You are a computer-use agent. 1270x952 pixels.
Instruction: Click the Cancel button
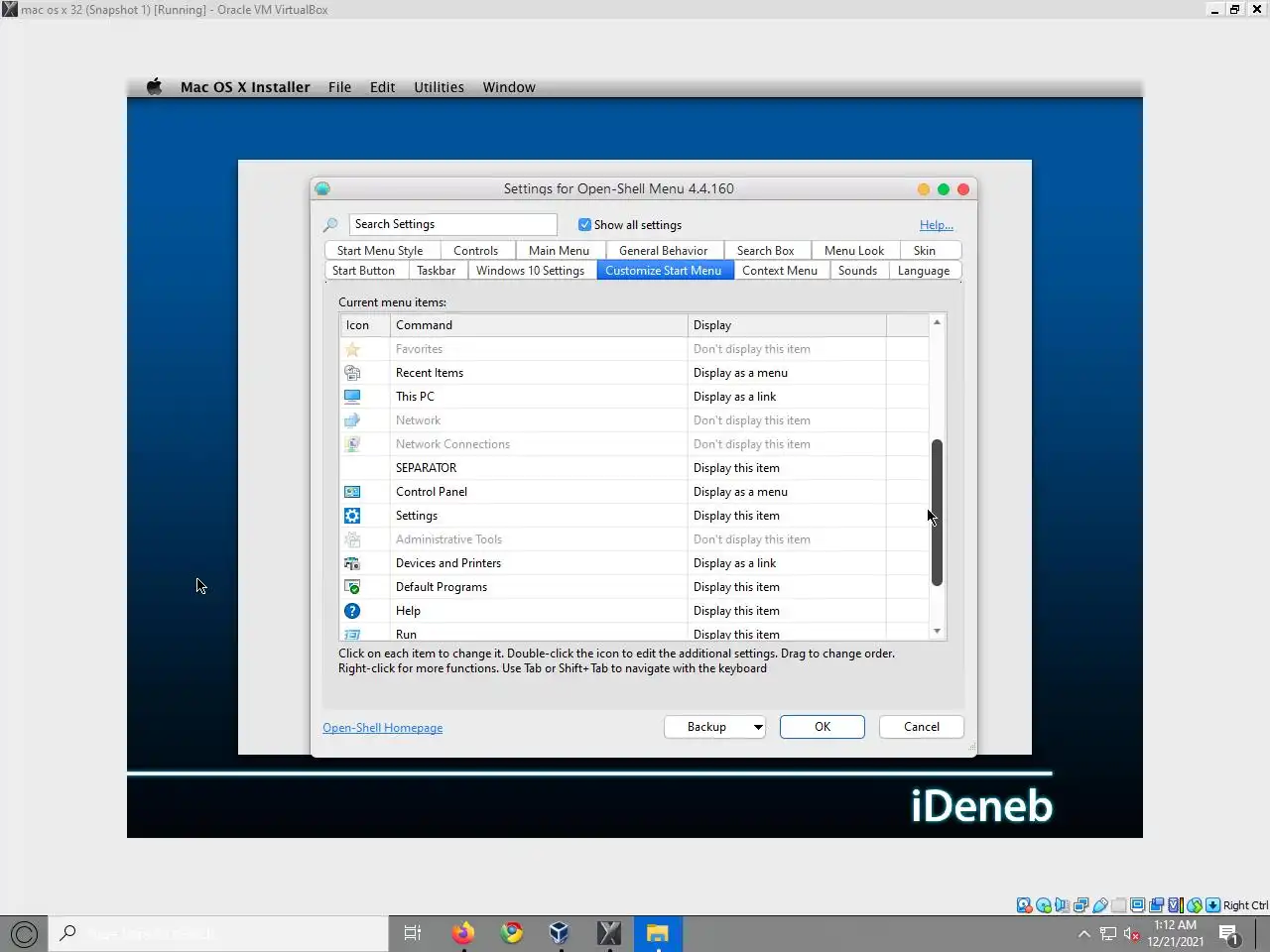922,727
